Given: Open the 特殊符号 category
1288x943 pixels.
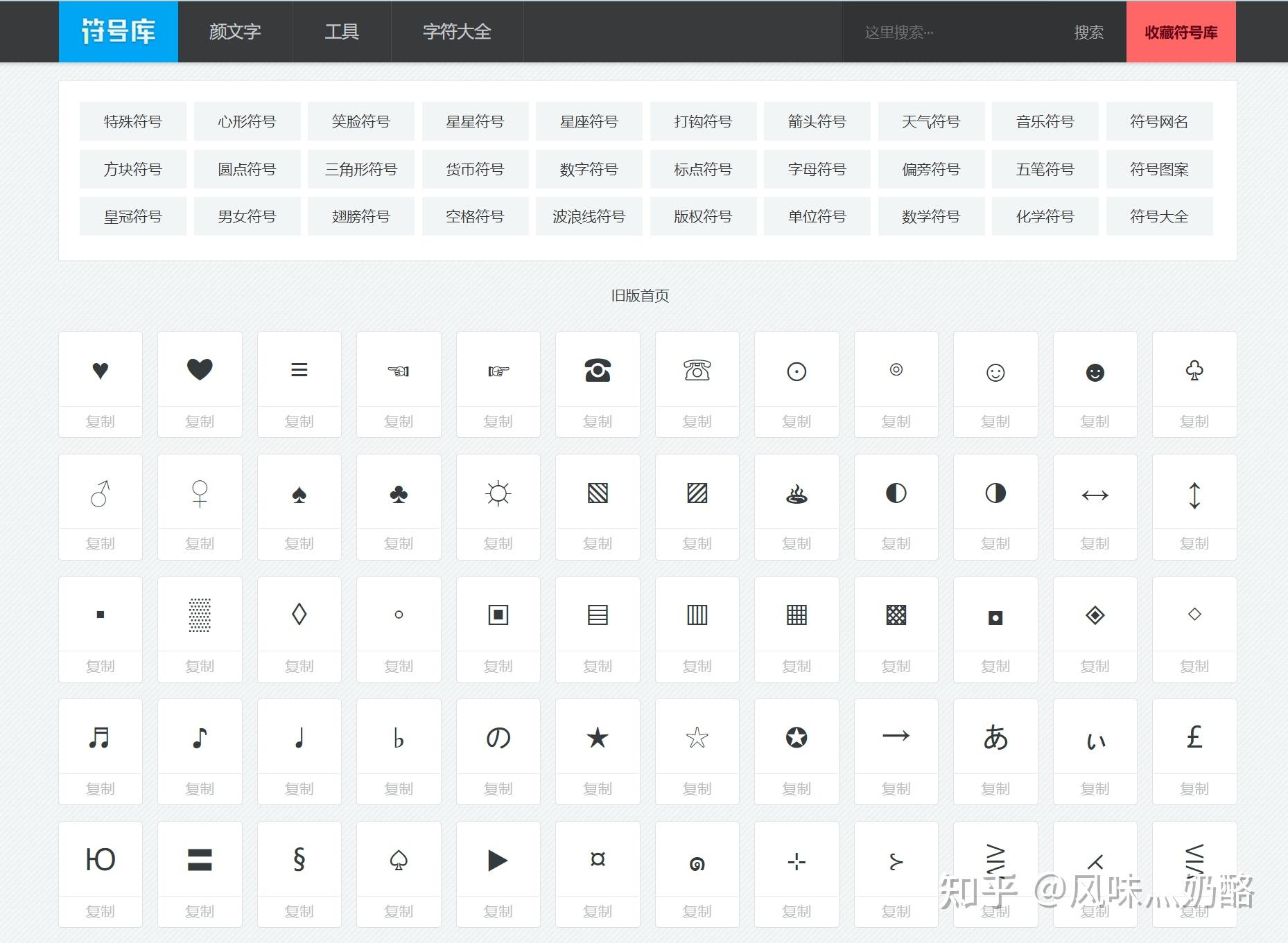Looking at the screenshot, I should pos(133,121).
